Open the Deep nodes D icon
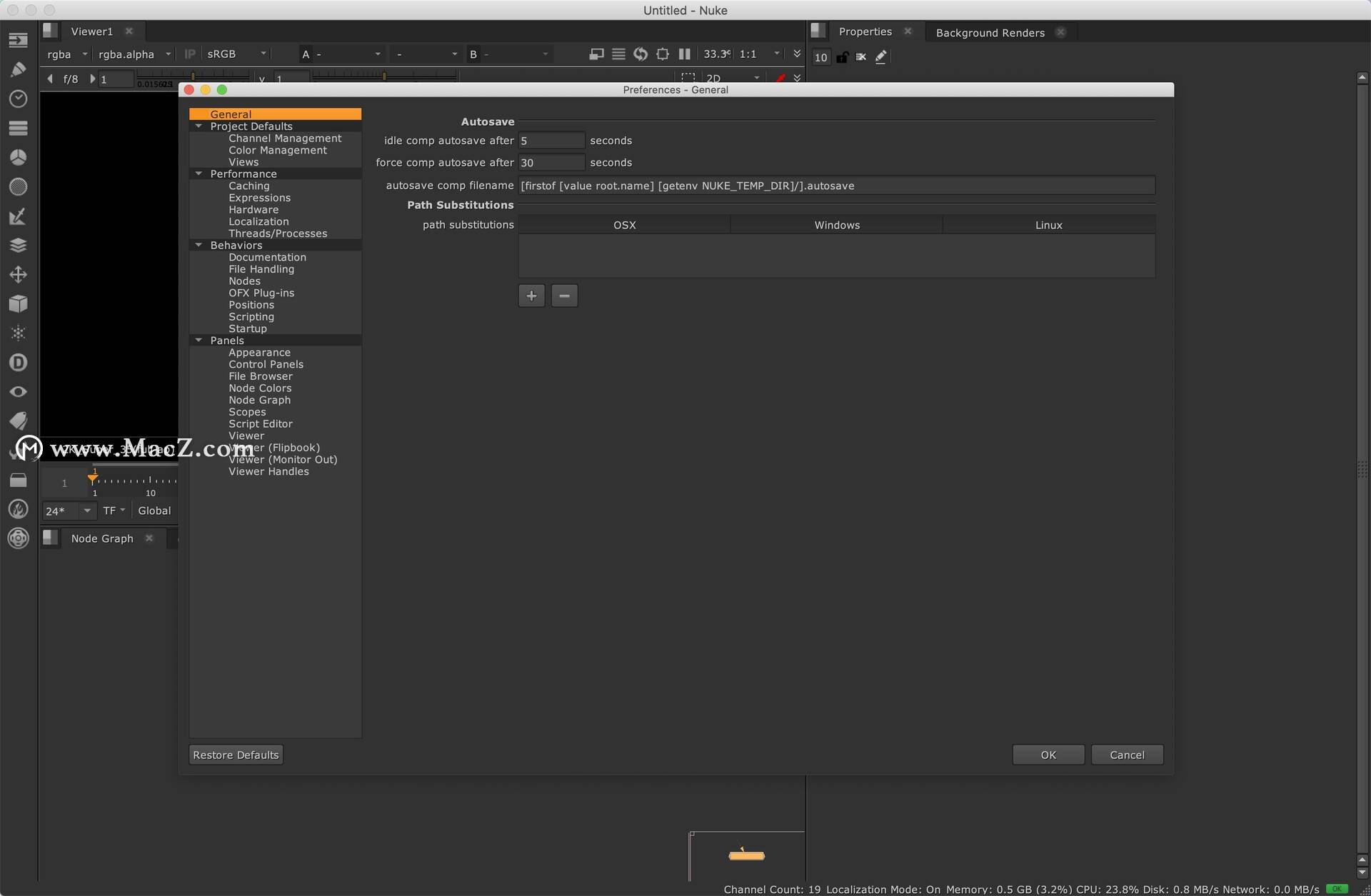 coord(18,362)
